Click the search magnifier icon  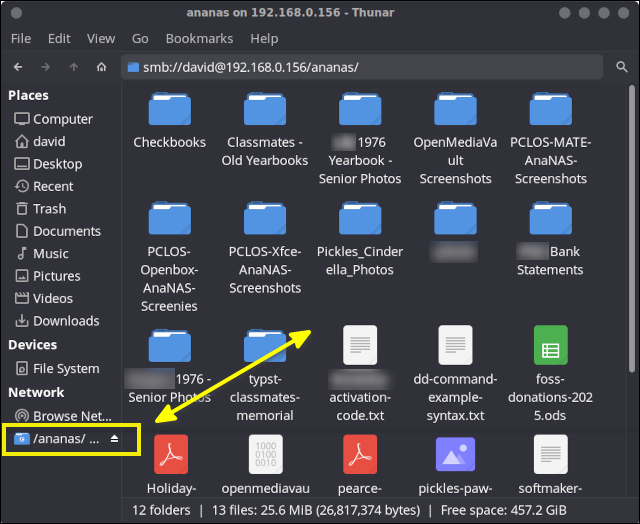(x=621, y=67)
